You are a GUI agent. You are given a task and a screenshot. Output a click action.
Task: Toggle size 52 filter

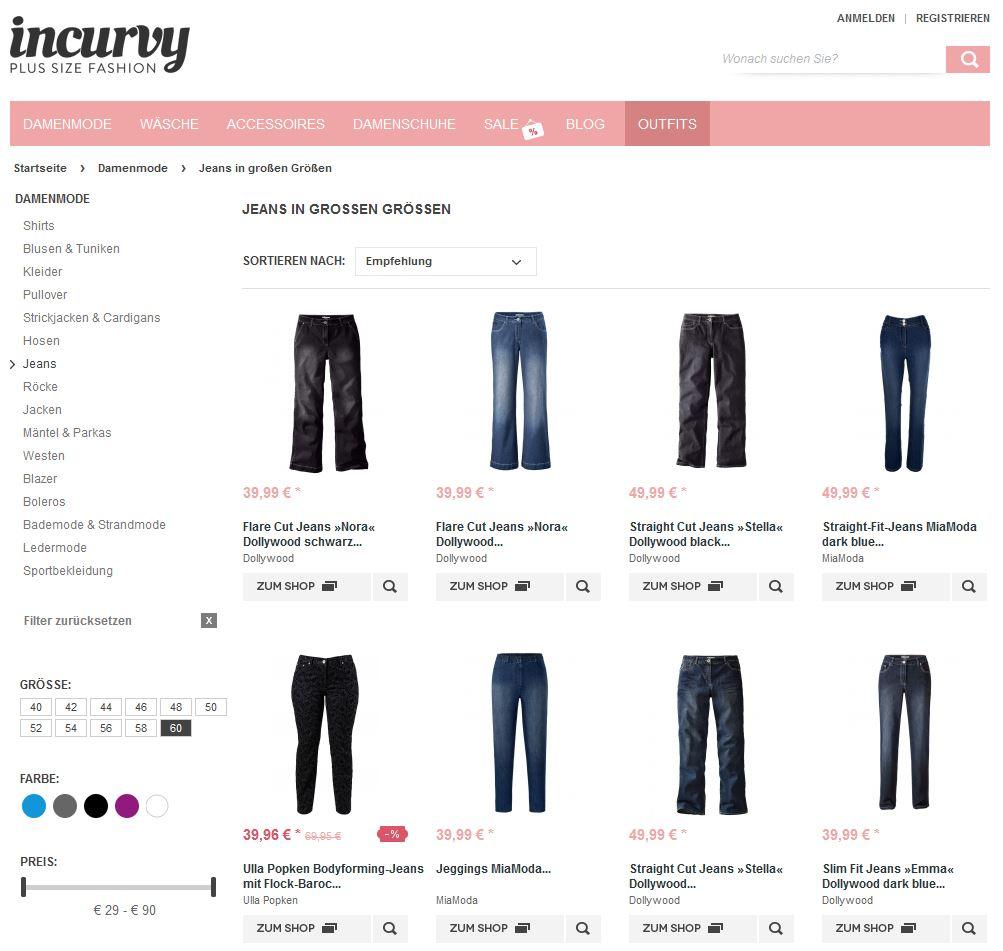pyautogui.click(x=36, y=728)
